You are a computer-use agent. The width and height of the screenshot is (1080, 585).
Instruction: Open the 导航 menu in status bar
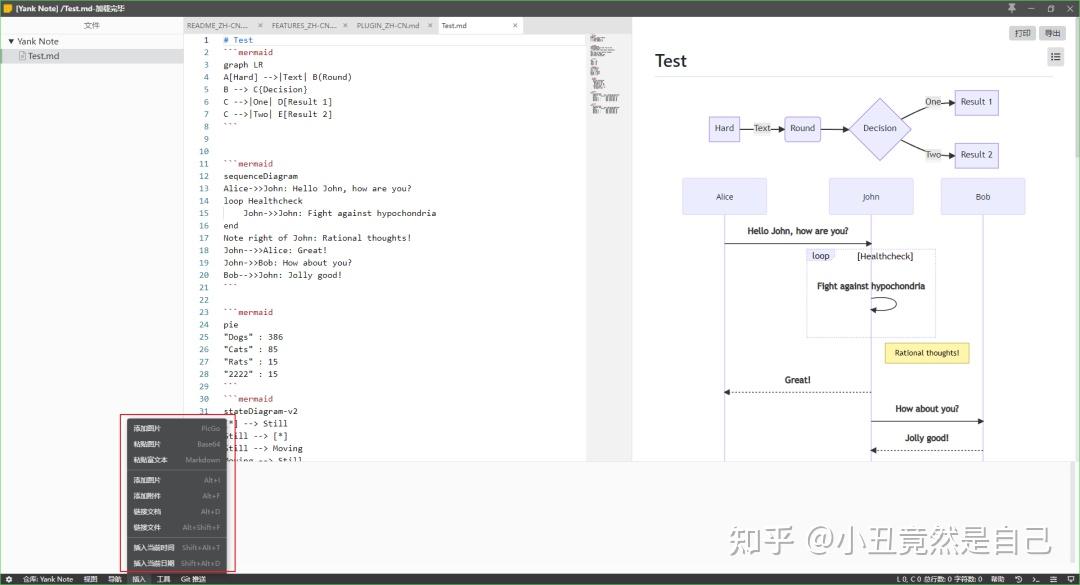pos(115,579)
